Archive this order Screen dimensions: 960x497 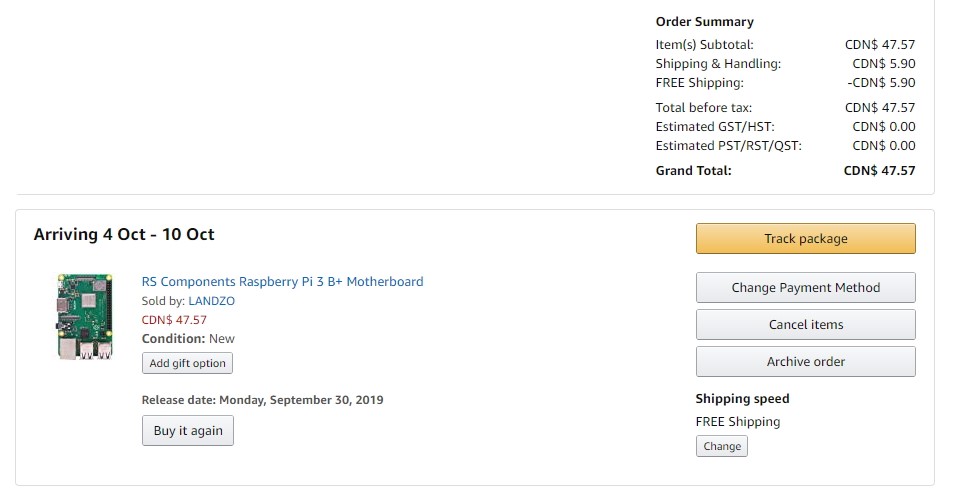coord(805,362)
